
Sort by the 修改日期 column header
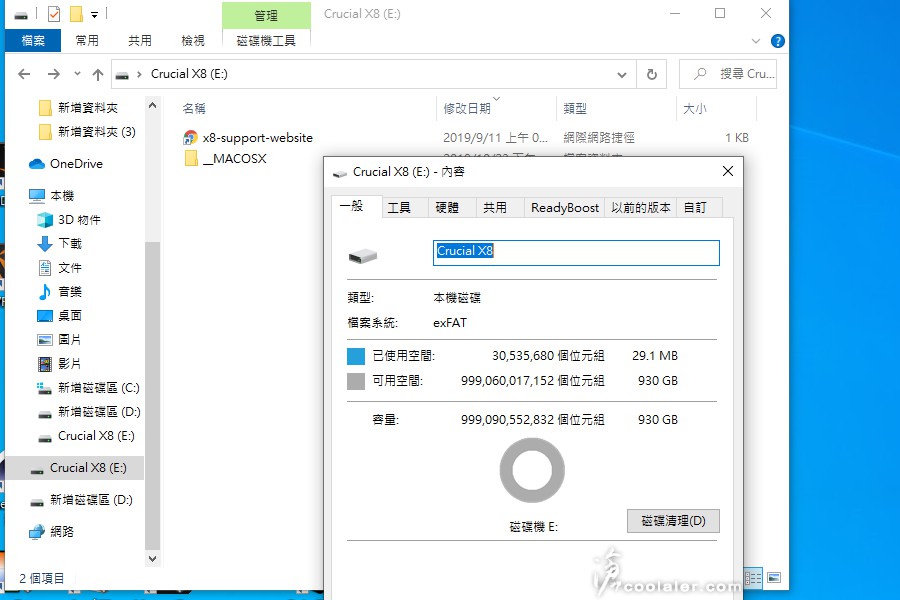[467, 109]
